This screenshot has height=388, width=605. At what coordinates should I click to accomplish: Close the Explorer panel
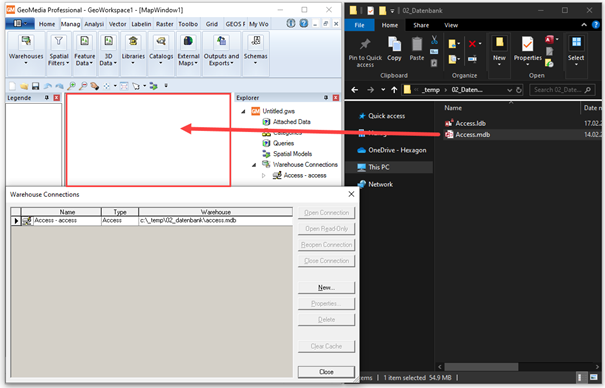(336, 98)
